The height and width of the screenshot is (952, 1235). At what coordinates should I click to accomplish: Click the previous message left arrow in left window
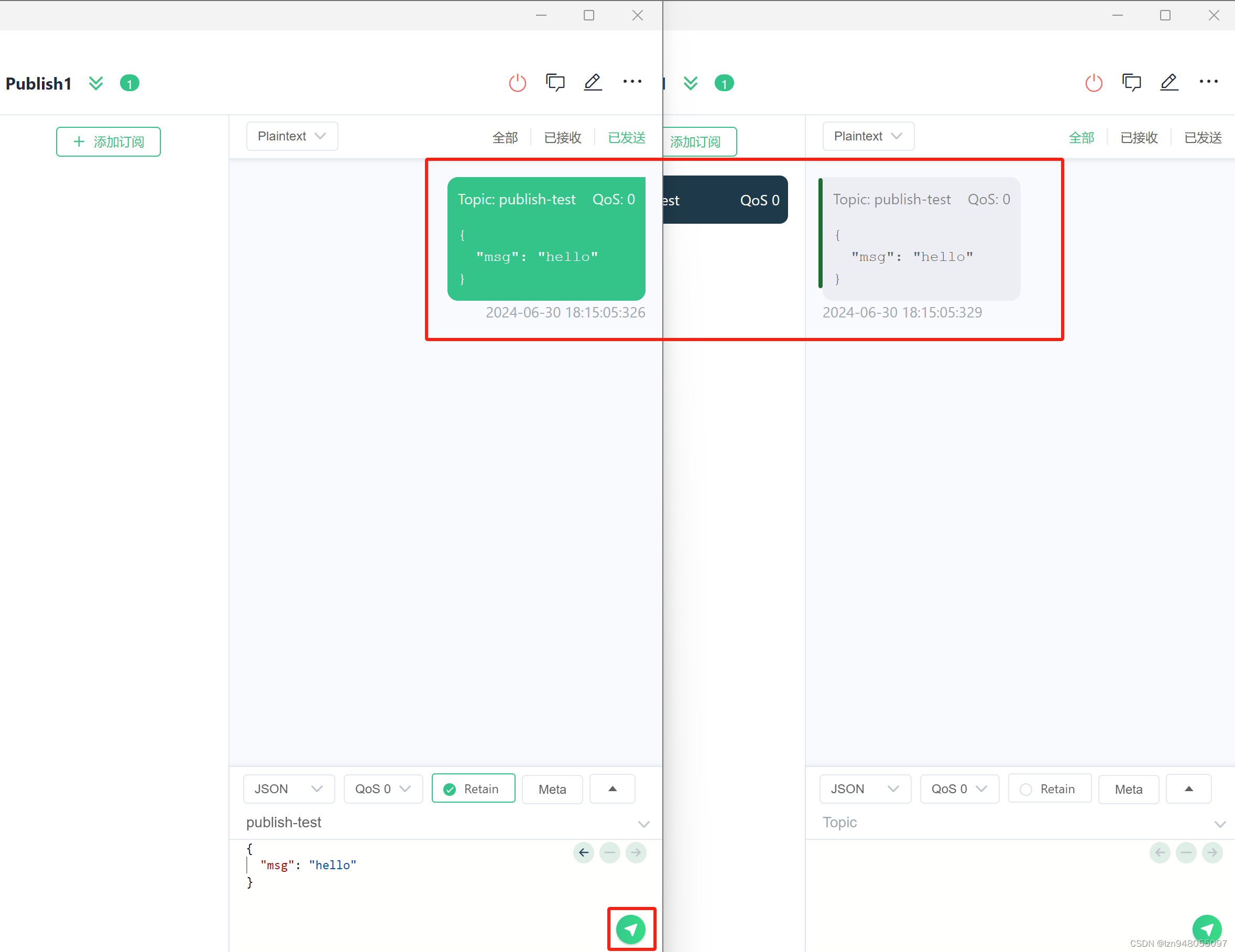(584, 852)
